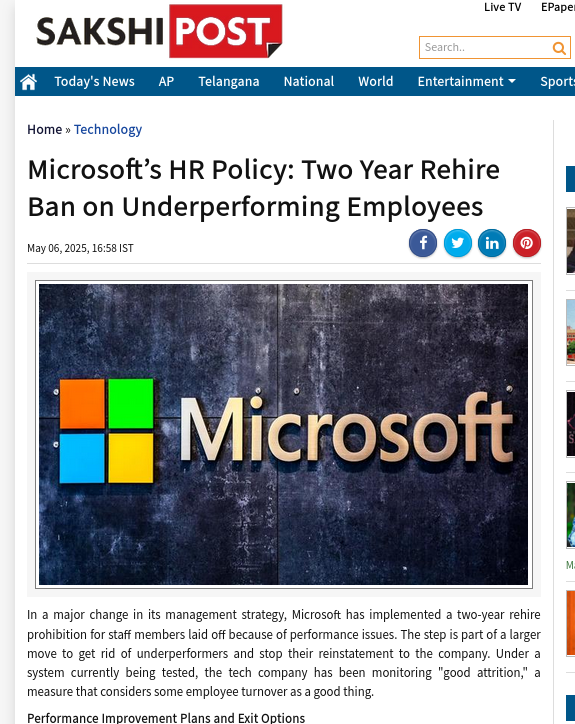Open the Sports section
This screenshot has width=575, height=724.
(557, 82)
